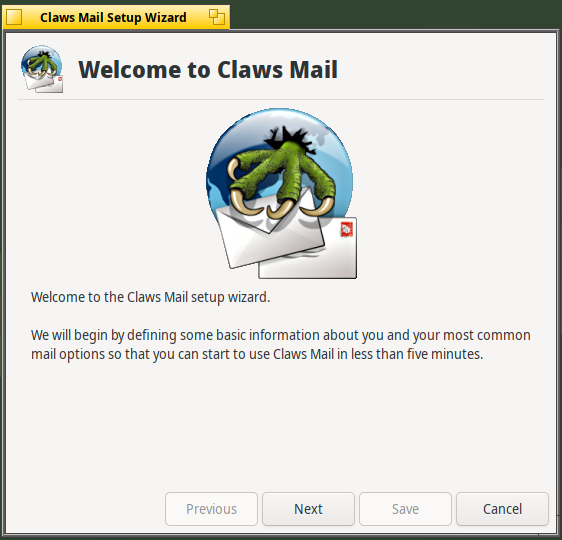Click the small Claws Mail logo in header

pyautogui.click(x=42, y=69)
